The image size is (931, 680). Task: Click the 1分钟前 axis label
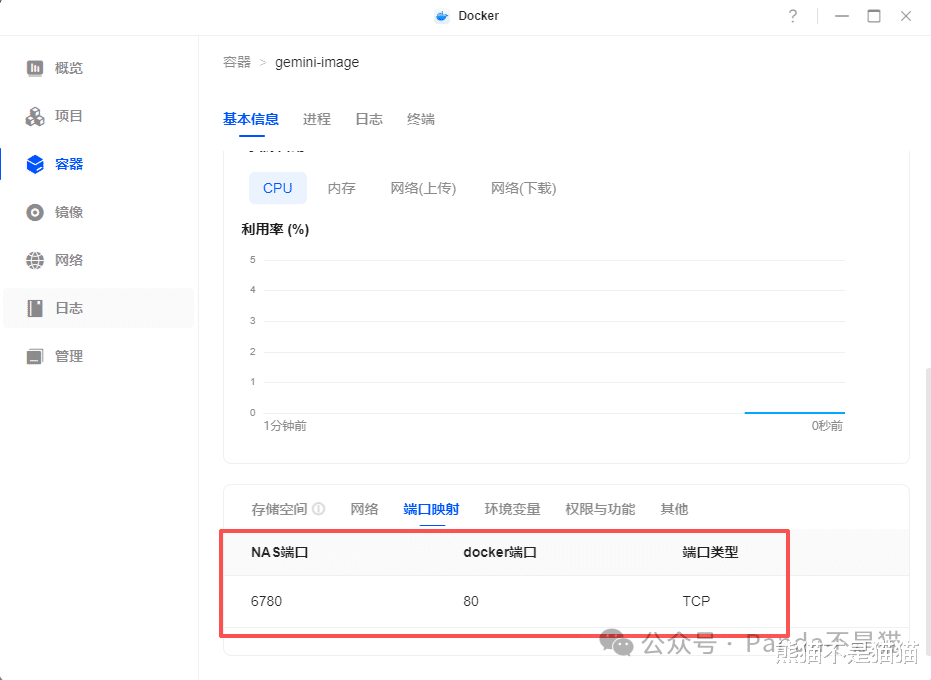click(285, 426)
